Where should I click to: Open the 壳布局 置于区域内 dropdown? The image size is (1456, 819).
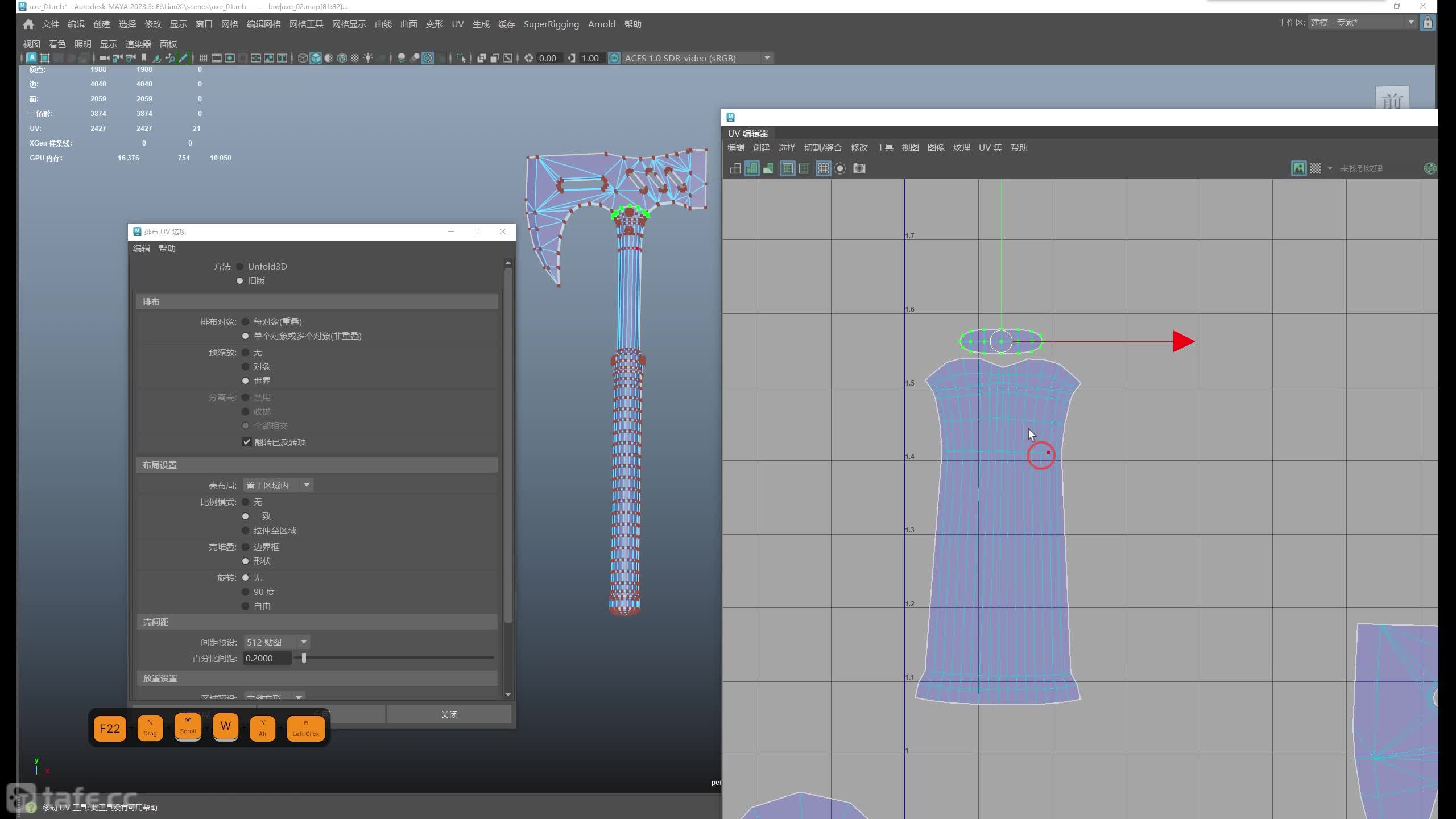(278, 485)
